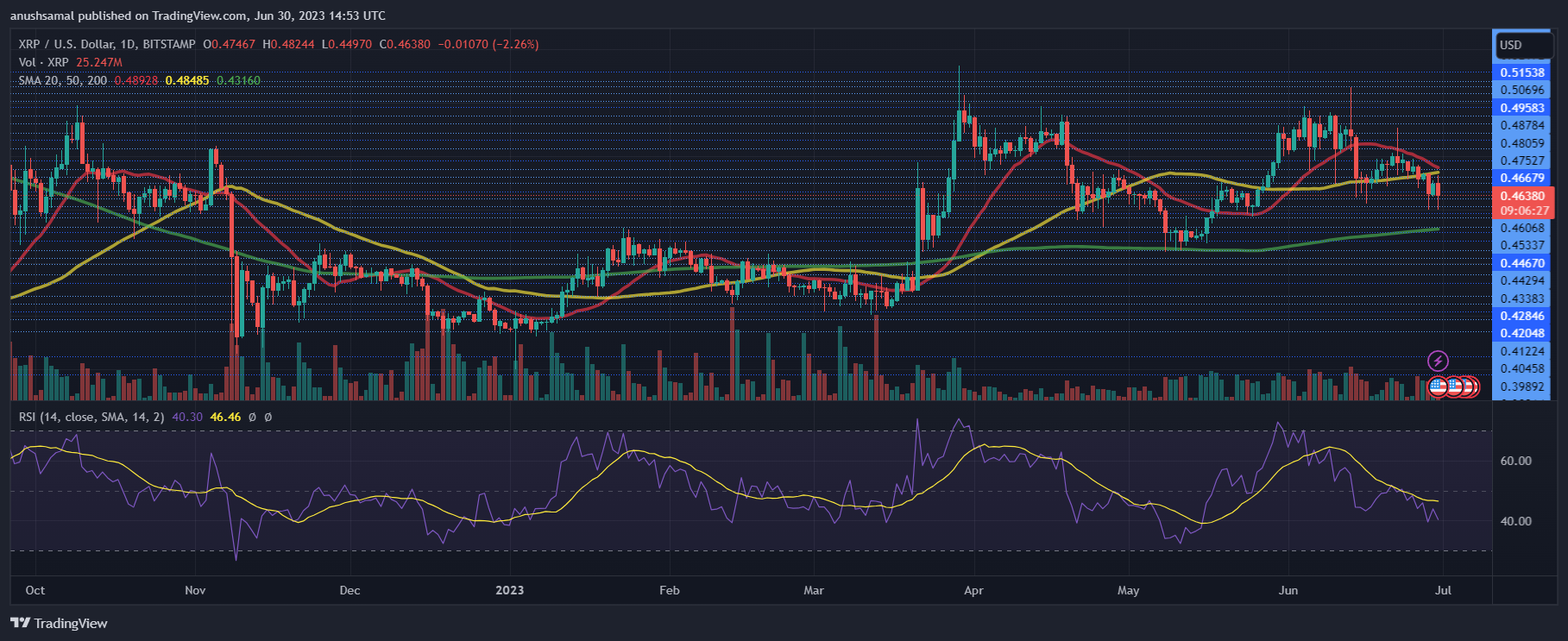1568x641 pixels.
Task: Click the 0.41224 price axis value
Action: point(1522,351)
